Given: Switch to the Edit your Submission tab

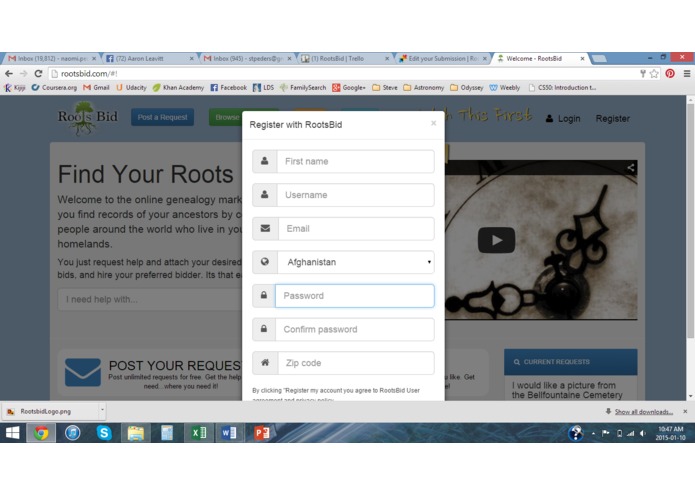Looking at the screenshot, I should point(442,58).
